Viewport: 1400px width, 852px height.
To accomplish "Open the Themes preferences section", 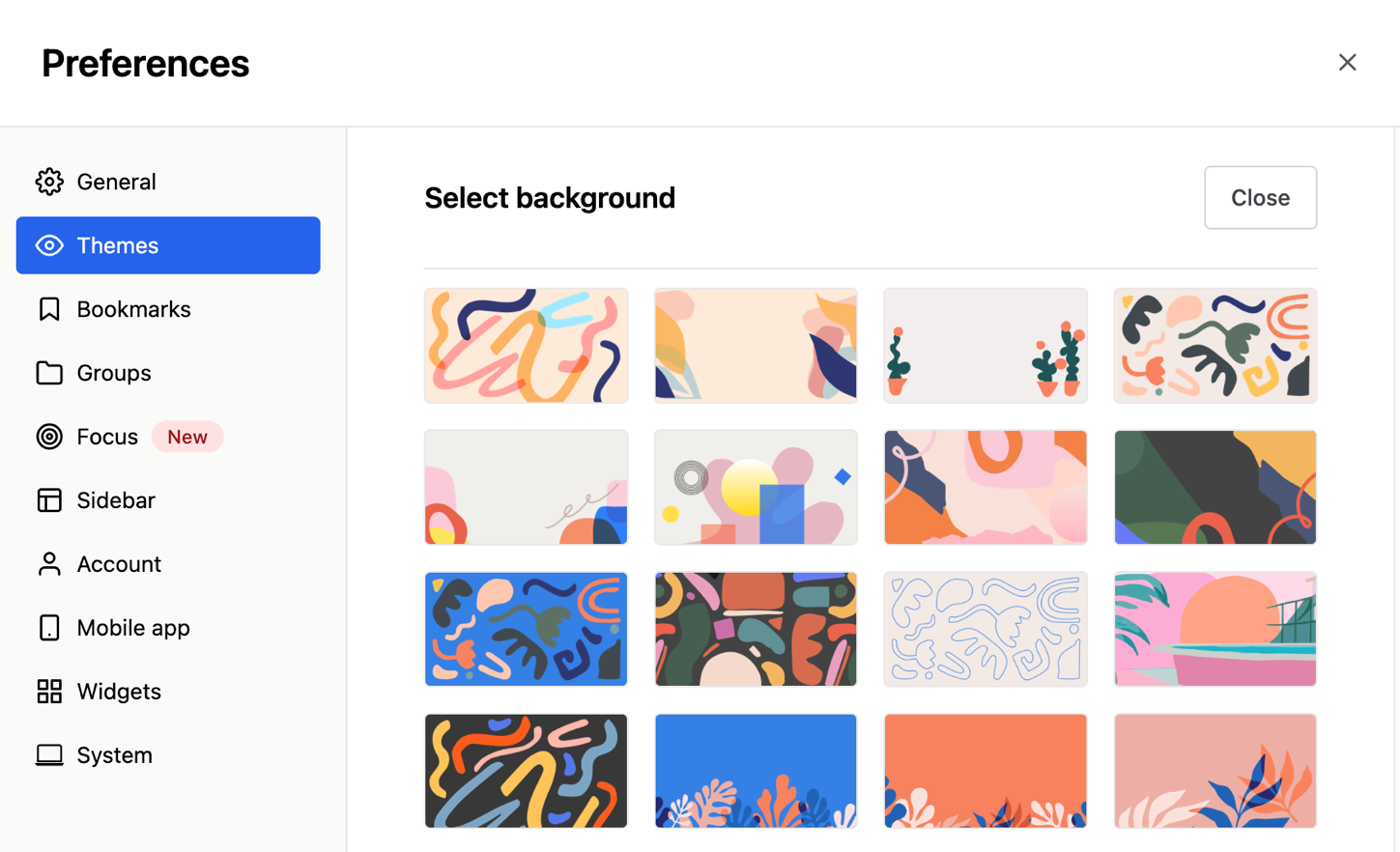I will coord(117,245).
